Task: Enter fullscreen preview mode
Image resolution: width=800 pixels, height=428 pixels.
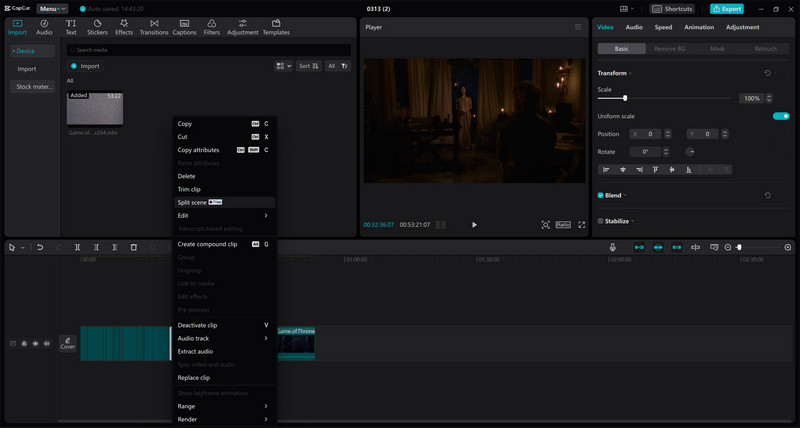Action: pyautogui.click(x=582, y=224)
